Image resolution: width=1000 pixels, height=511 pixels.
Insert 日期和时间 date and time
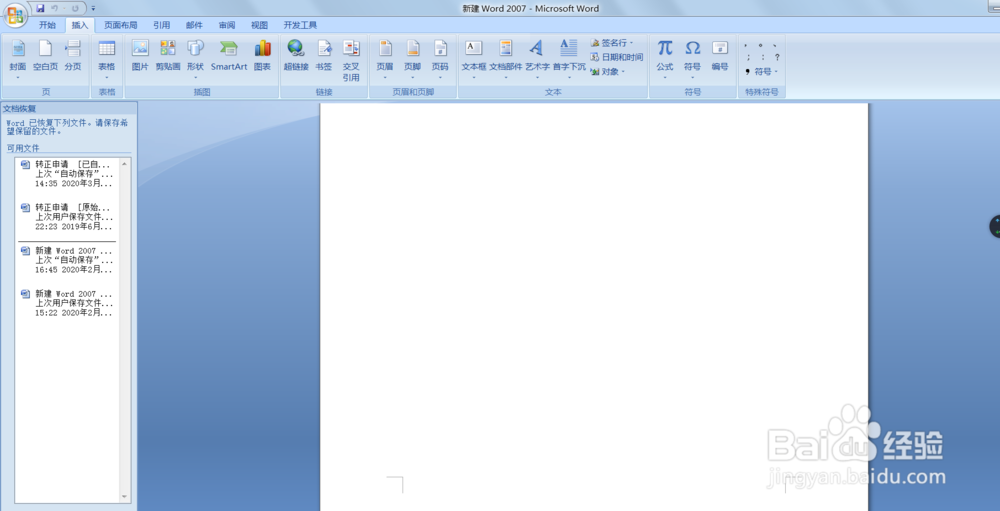(x=617, y=57)
